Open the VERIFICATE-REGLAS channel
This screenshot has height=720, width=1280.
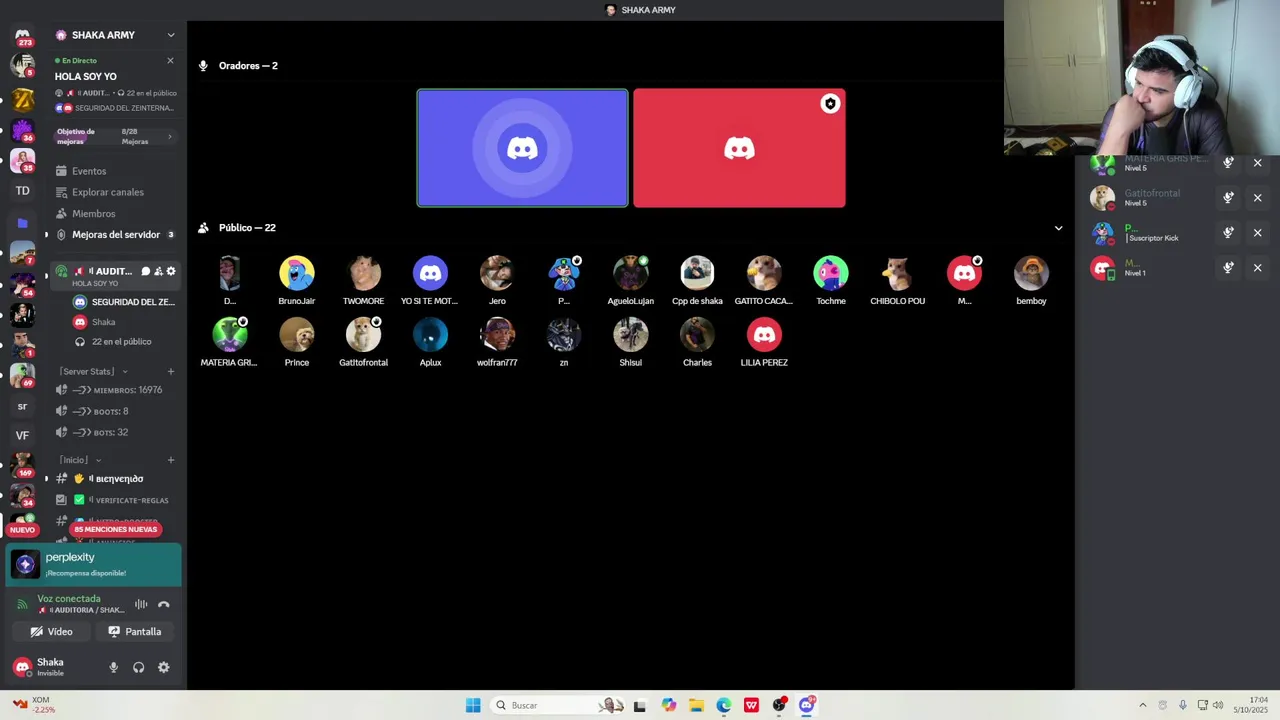coord(115,500)
